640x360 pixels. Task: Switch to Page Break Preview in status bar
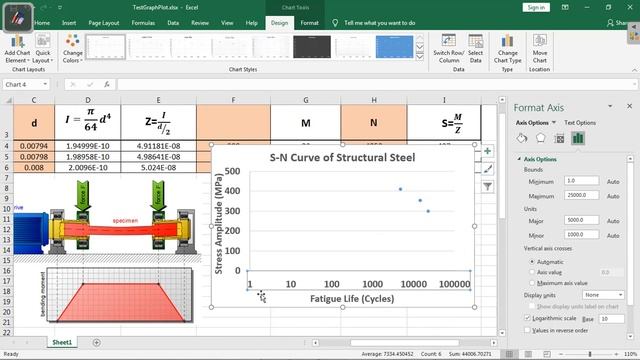[x=547, y=354]
